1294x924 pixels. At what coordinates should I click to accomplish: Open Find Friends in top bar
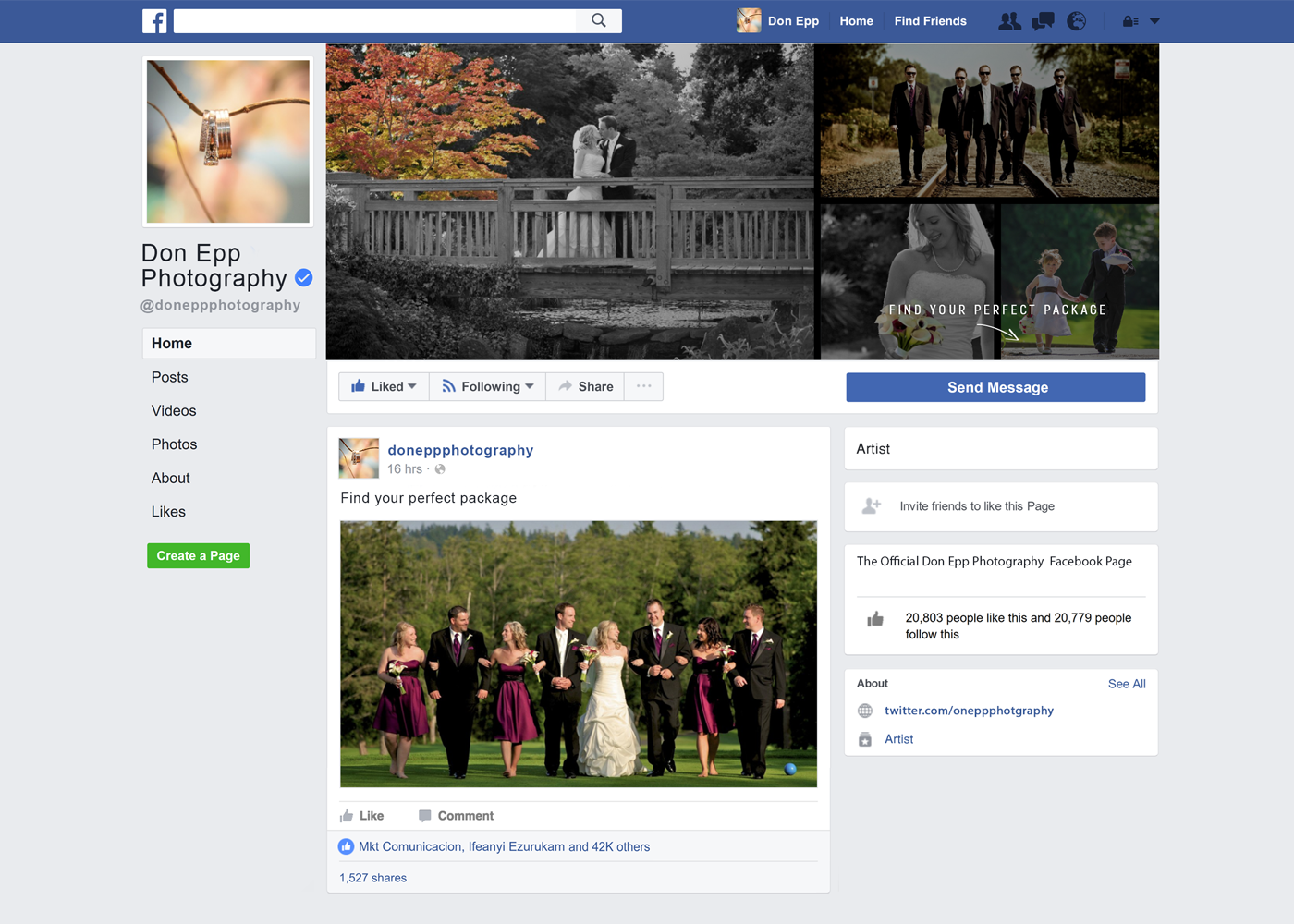pos(930,21)
